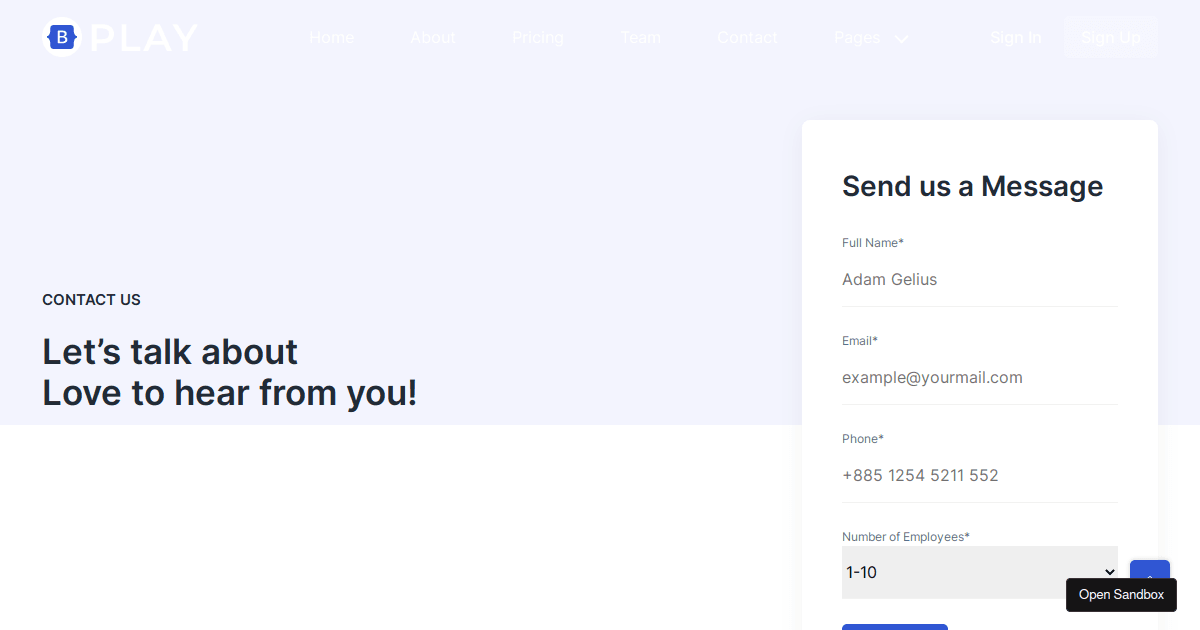Navigate to the Home menu item

tap(331, 38)
